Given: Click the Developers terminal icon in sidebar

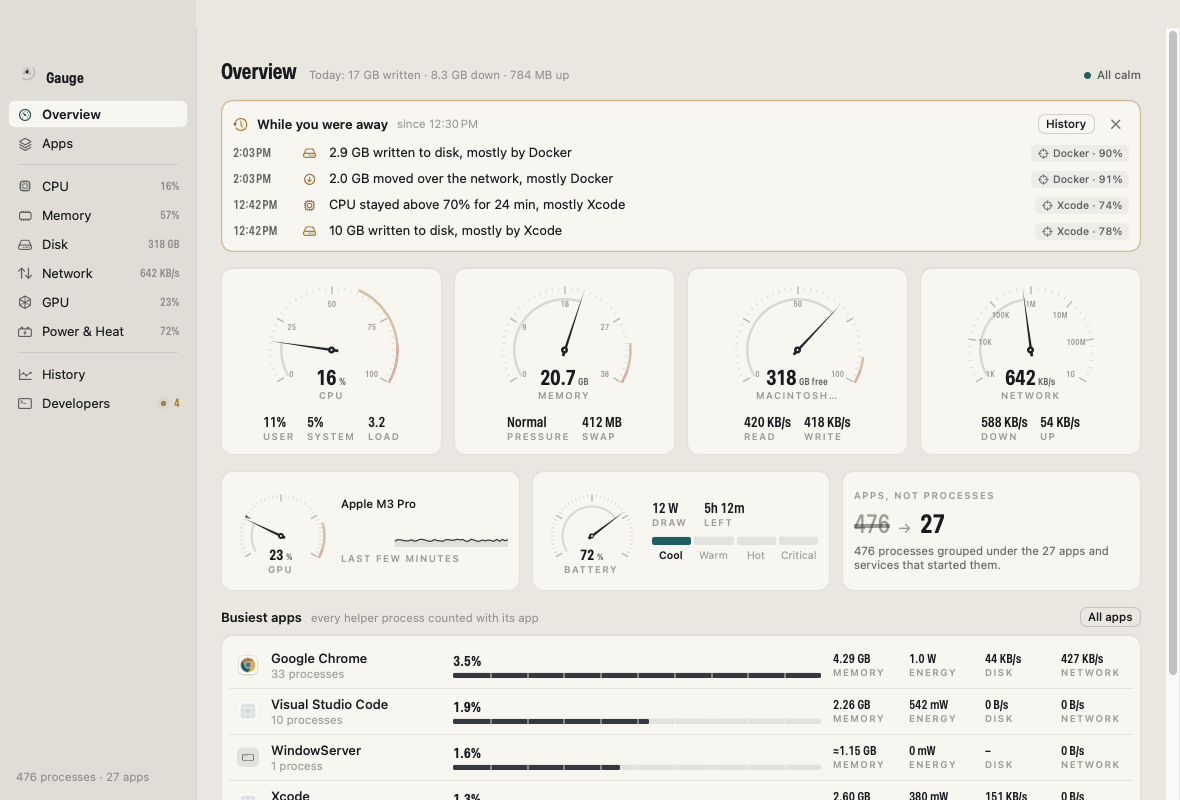Looking at the screenshot, I should pyautogui.click(x=25, y=403).
